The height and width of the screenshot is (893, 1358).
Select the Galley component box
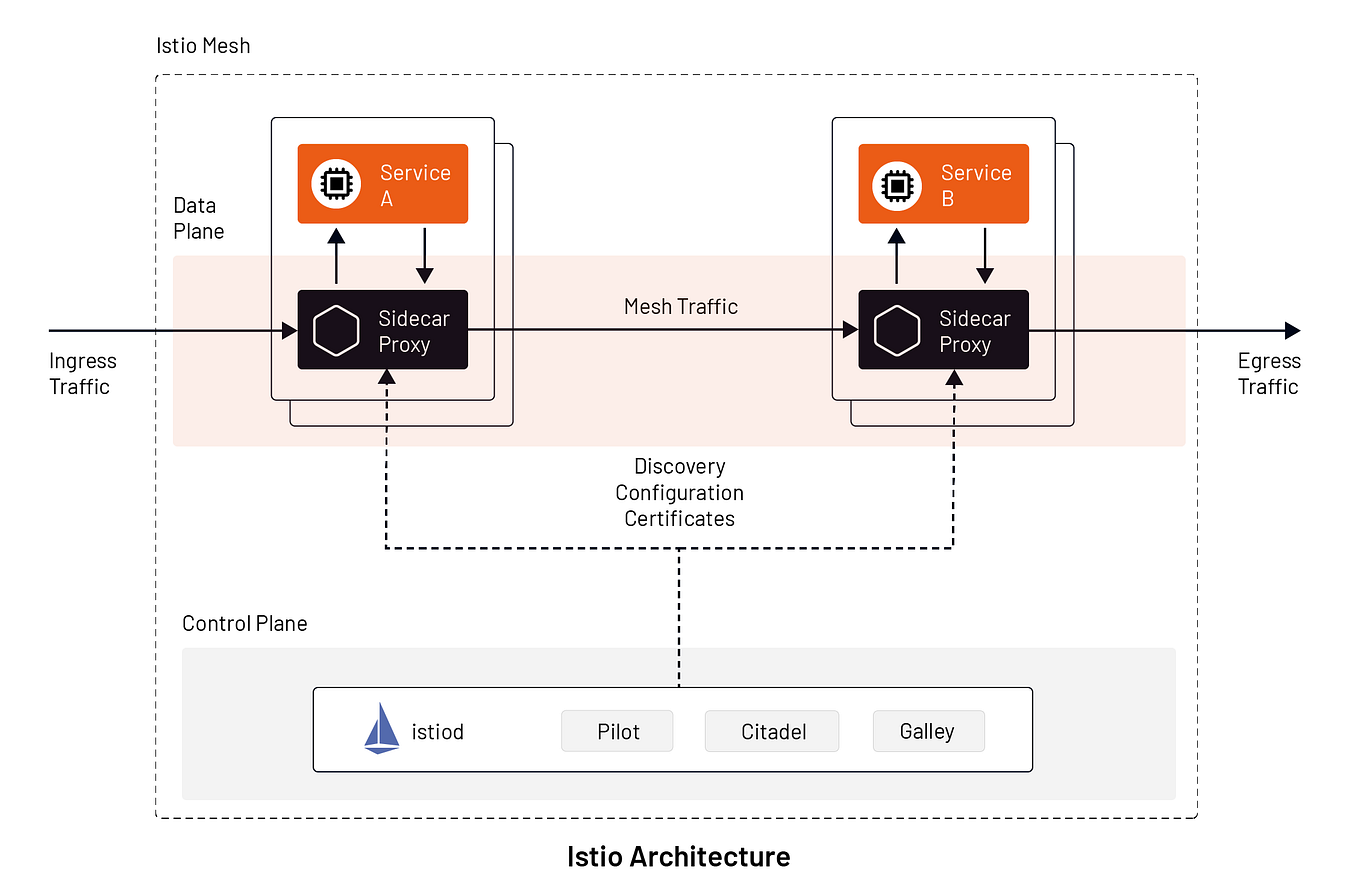pyautogui.click(x=928, y=731)
